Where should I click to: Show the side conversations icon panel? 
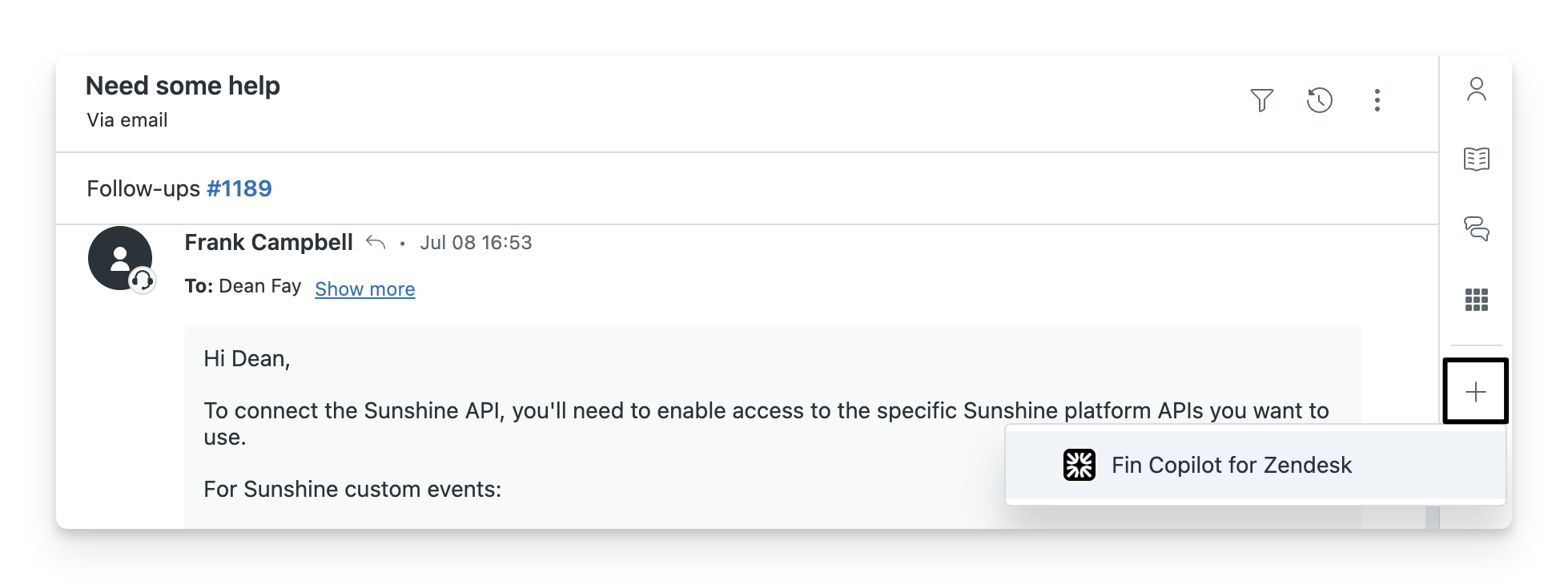click(1476, 229)
